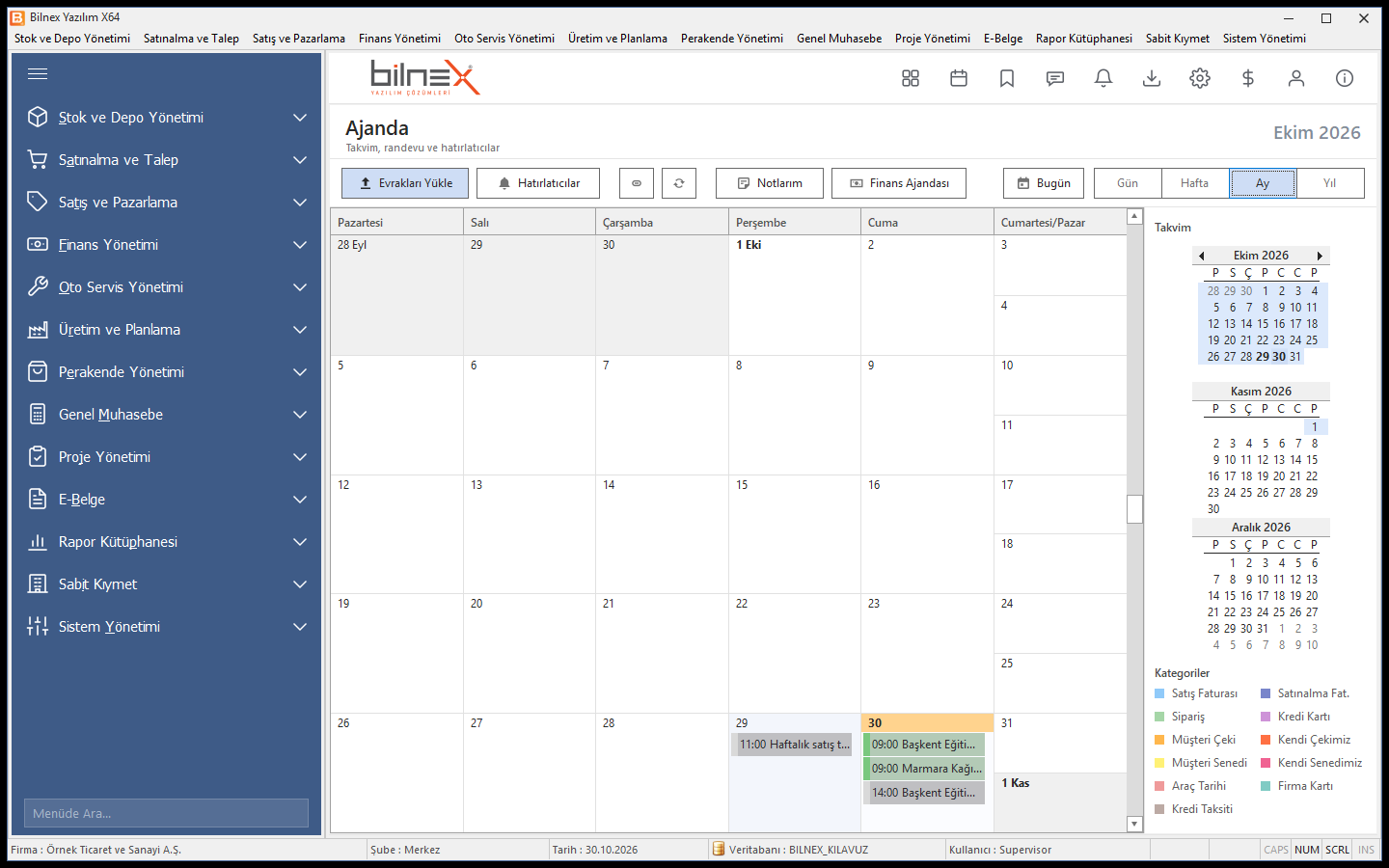Go to previous month in Takvim
Image resolution: width=1389 pixels, height=868 pixels.
pos(1202,256)
